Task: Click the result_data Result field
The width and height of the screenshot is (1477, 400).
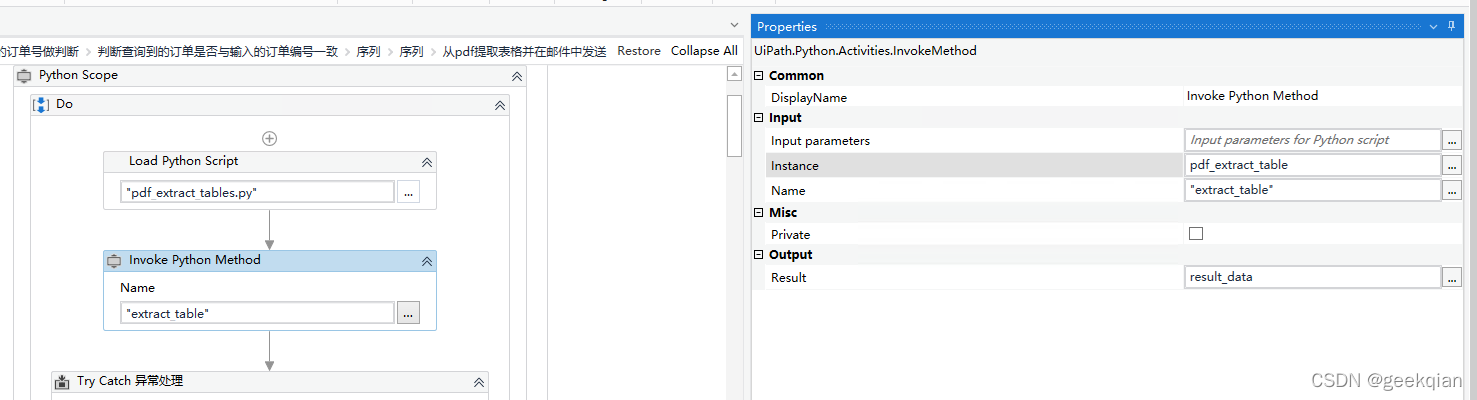Action: point(1312,278)
